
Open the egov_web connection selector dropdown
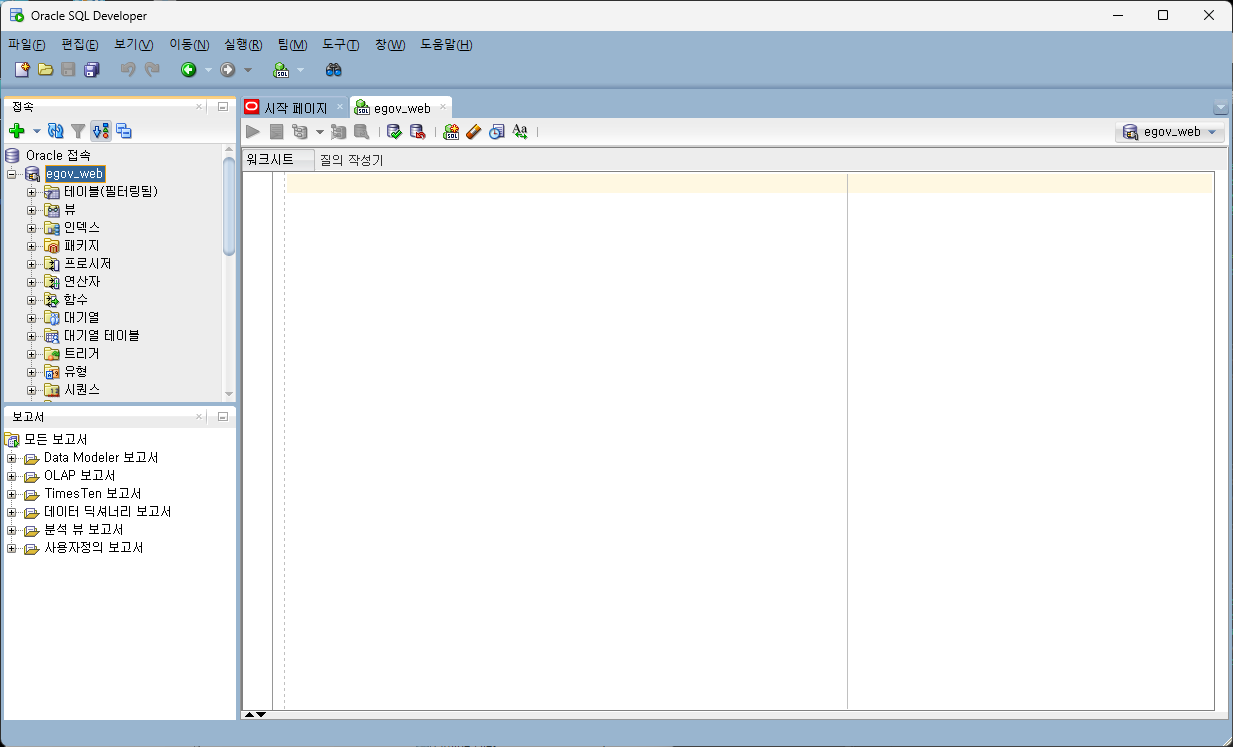tap(1170, 132)
